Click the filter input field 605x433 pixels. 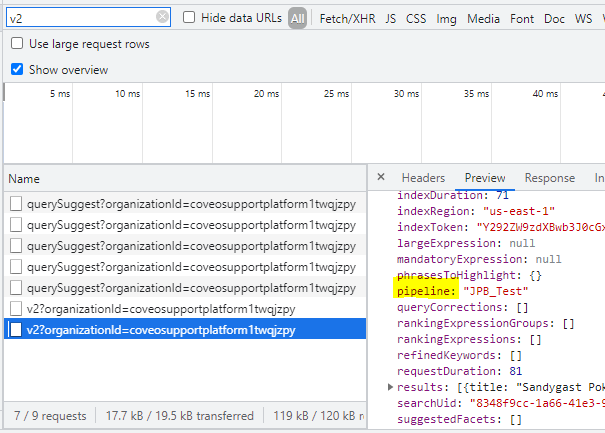tap(80, 17)
